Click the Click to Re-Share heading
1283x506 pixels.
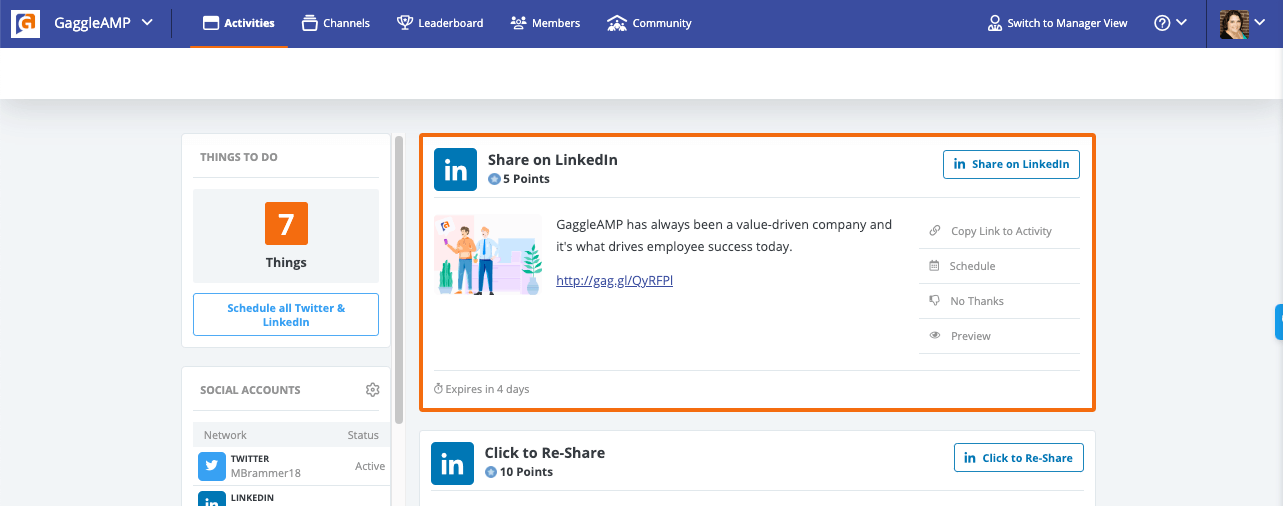[x=545, y=453]
